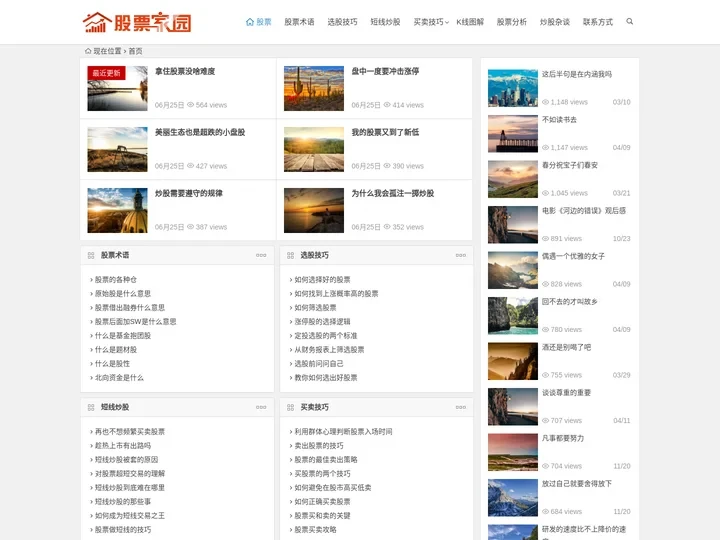720x540 pixels.
Task: Open K线图解 in the top navigation
Action: tap(470, 22)
